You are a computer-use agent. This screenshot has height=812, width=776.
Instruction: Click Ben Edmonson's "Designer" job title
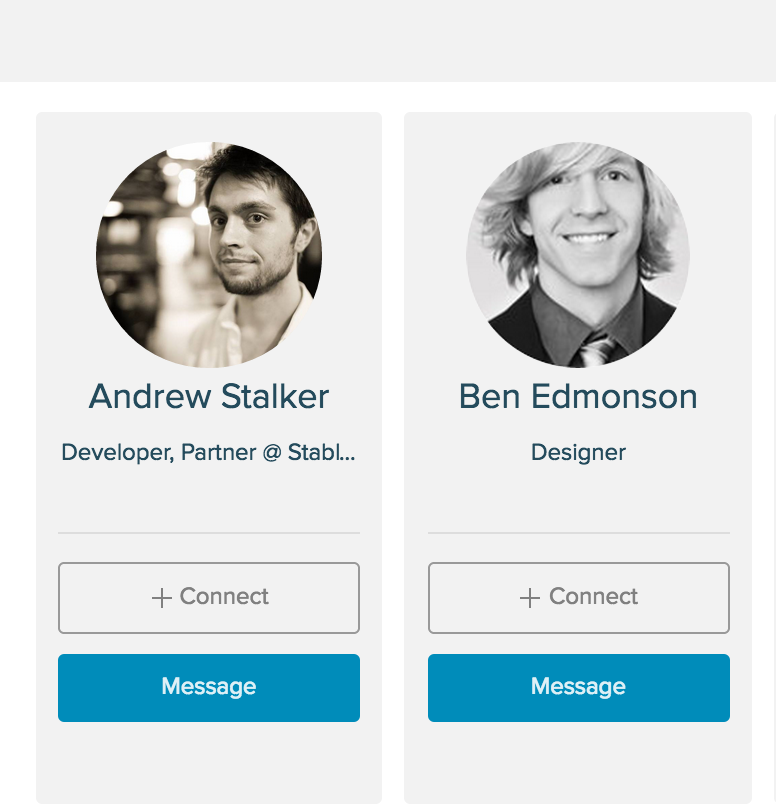tap(578, 452)
